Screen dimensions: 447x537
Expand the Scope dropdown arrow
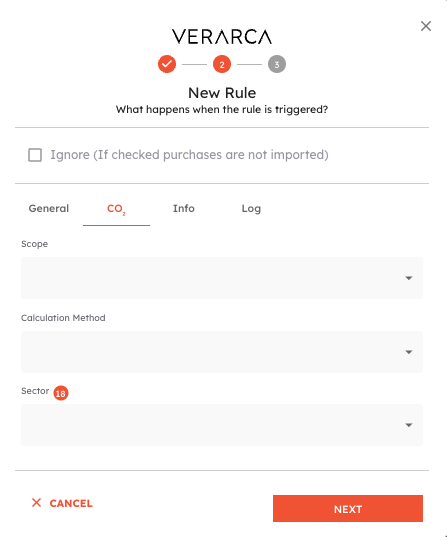409,278
